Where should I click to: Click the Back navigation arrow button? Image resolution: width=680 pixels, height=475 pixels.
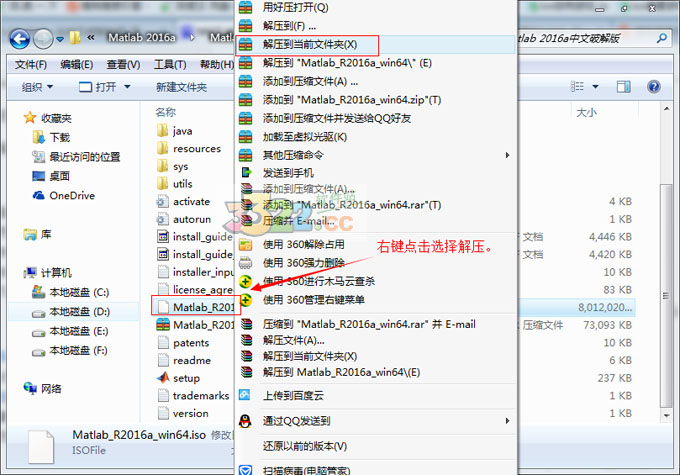coord(20,39)
